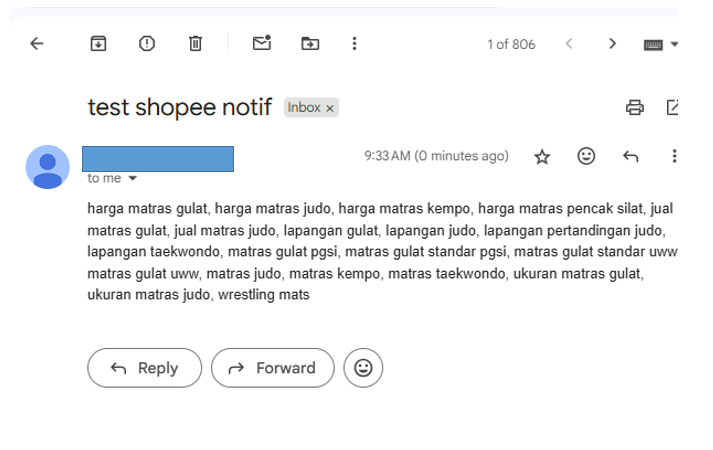Image resolution: width=713 pixels, height=450 pixels.
Task: Delete this email with trash icon
Action: pos(196,44)
